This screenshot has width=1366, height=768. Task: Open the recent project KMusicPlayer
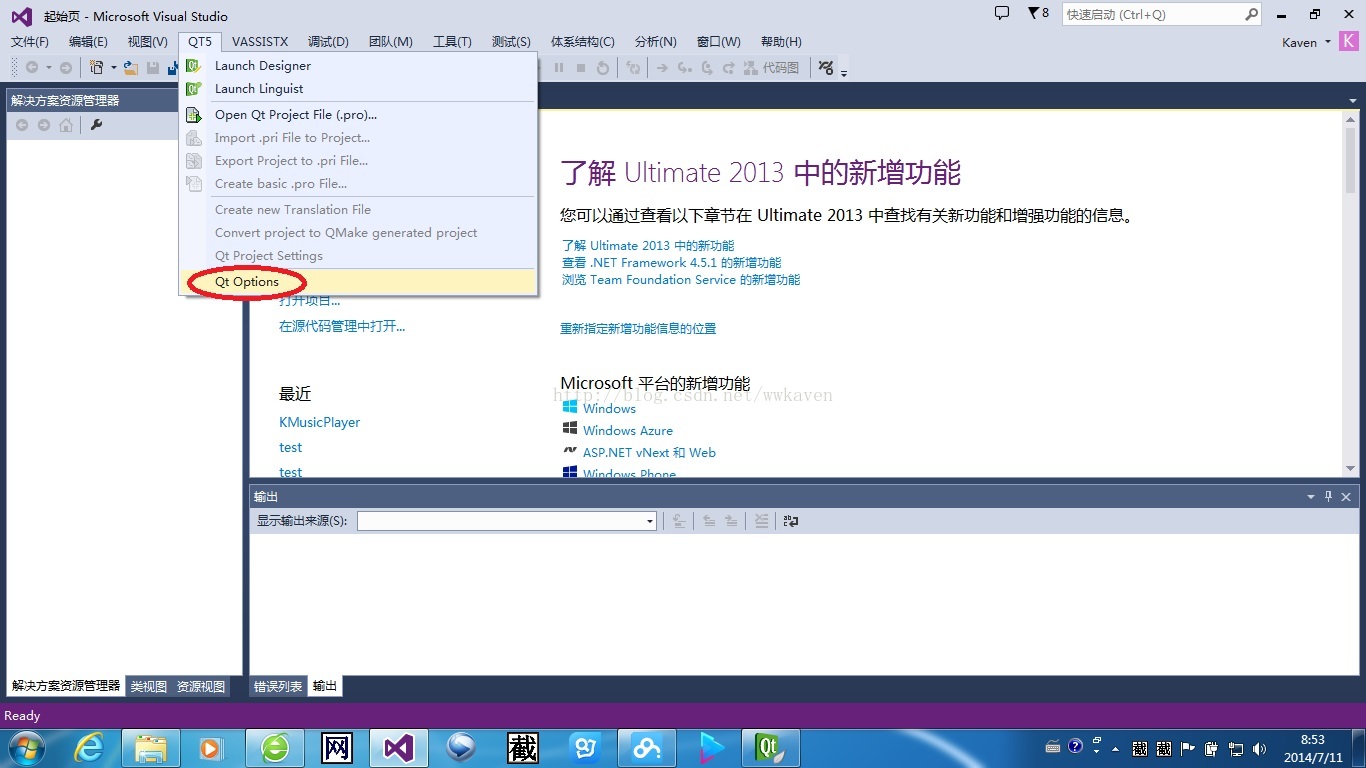click(x=320, y=422)
